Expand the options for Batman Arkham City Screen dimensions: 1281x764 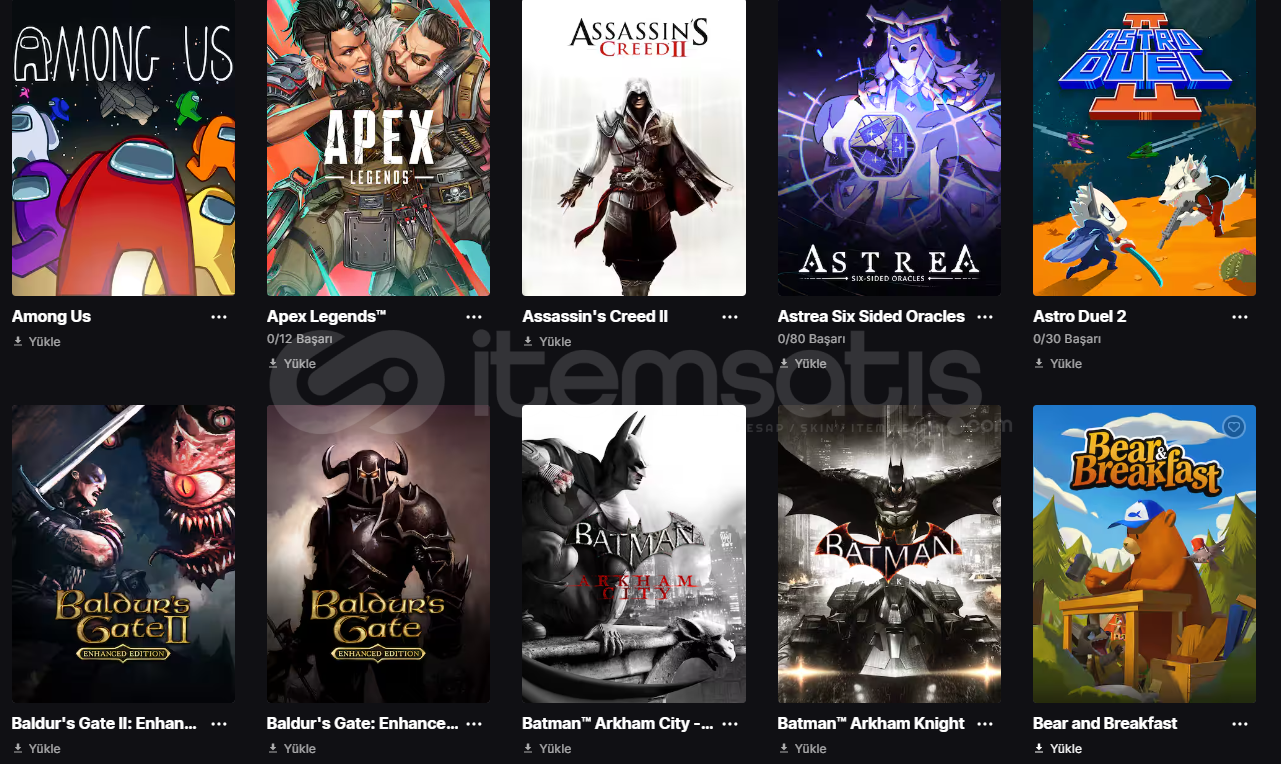point(730,724)
